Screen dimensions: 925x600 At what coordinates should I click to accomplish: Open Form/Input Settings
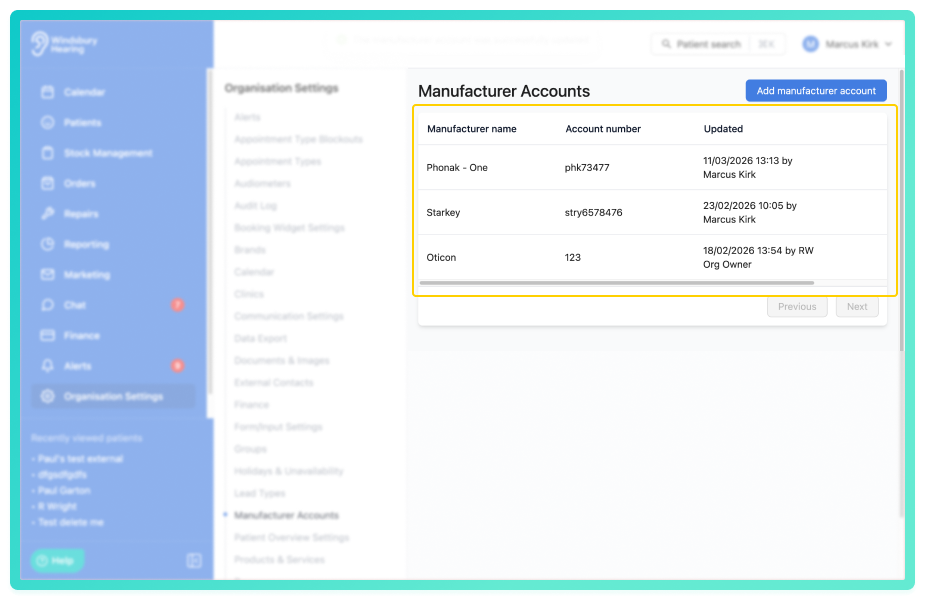(x=278, y=427)
